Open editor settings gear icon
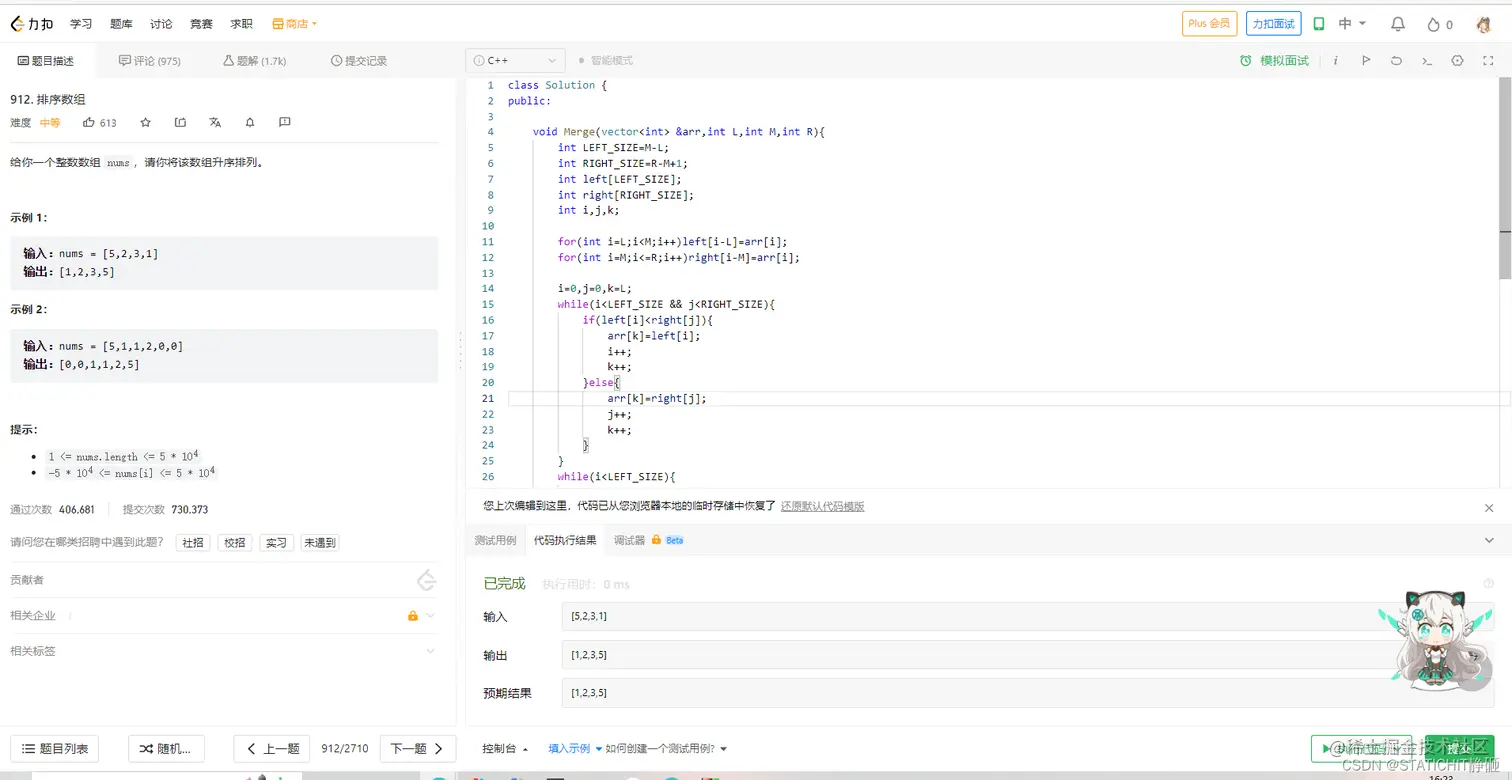 [1457, 61]
